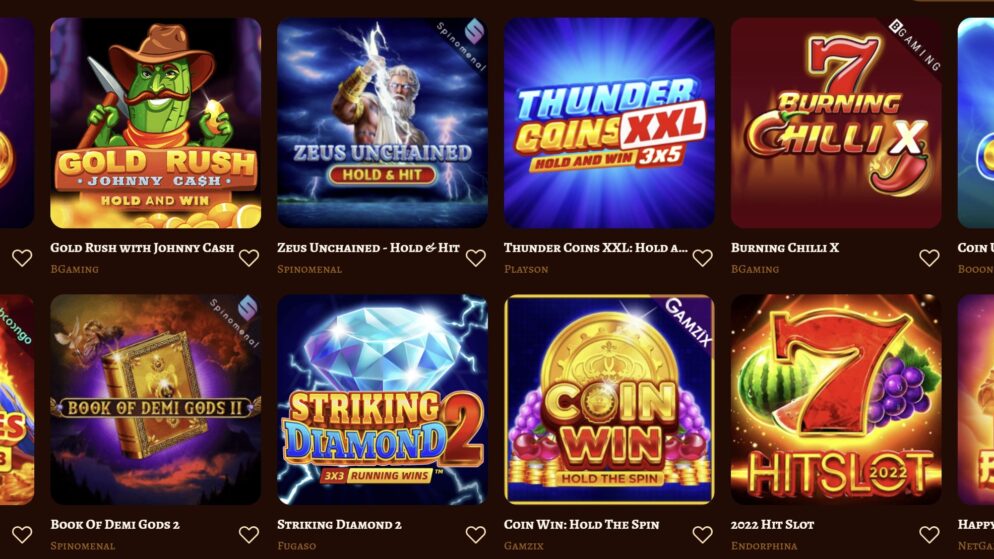The image size is (994, 559).
Task: Open Coin Win Hold The Spin image
Action: pyautogui.click(x=609, y=399)
